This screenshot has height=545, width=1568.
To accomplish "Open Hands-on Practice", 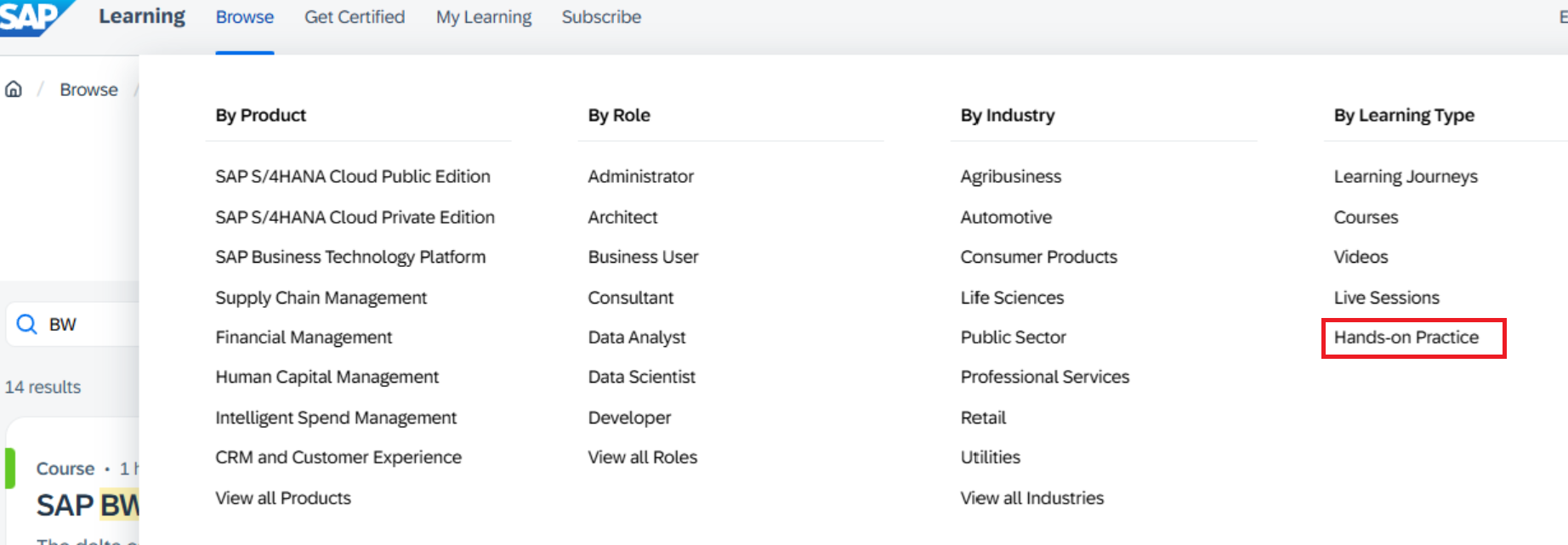I will pyautogui.click(x=1406, y=338).
